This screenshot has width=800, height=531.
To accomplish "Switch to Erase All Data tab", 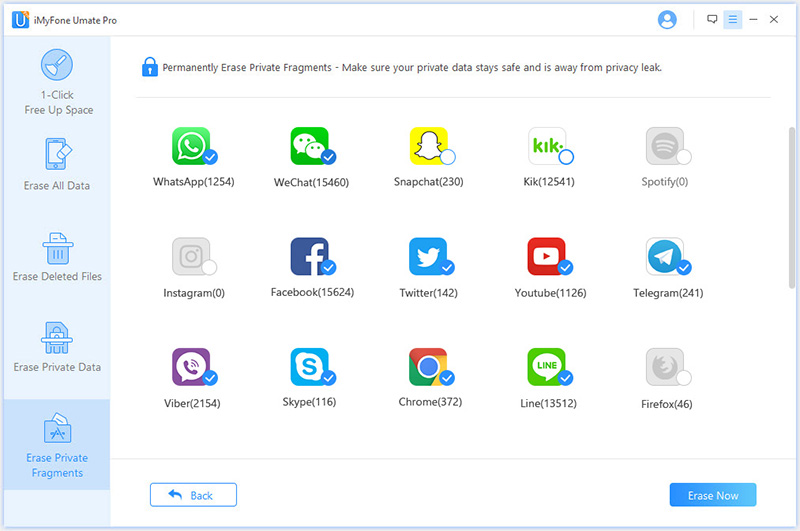I will pyautogui.click(x=57, y=165).
